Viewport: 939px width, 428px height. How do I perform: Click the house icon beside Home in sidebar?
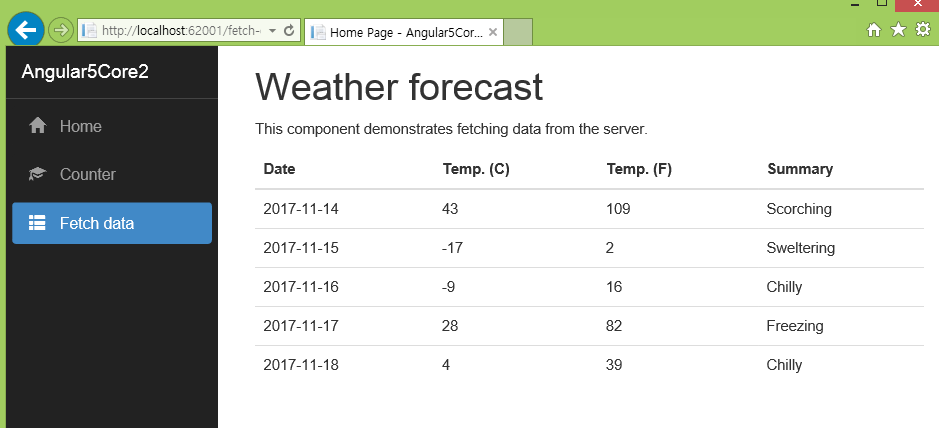(x=38, y=127)
